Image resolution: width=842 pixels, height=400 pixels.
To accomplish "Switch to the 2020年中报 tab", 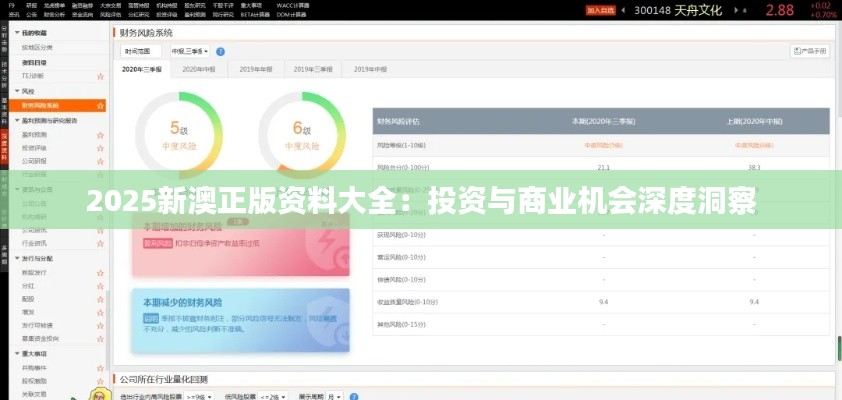I will pyautogui.click(x=198, y=70).
